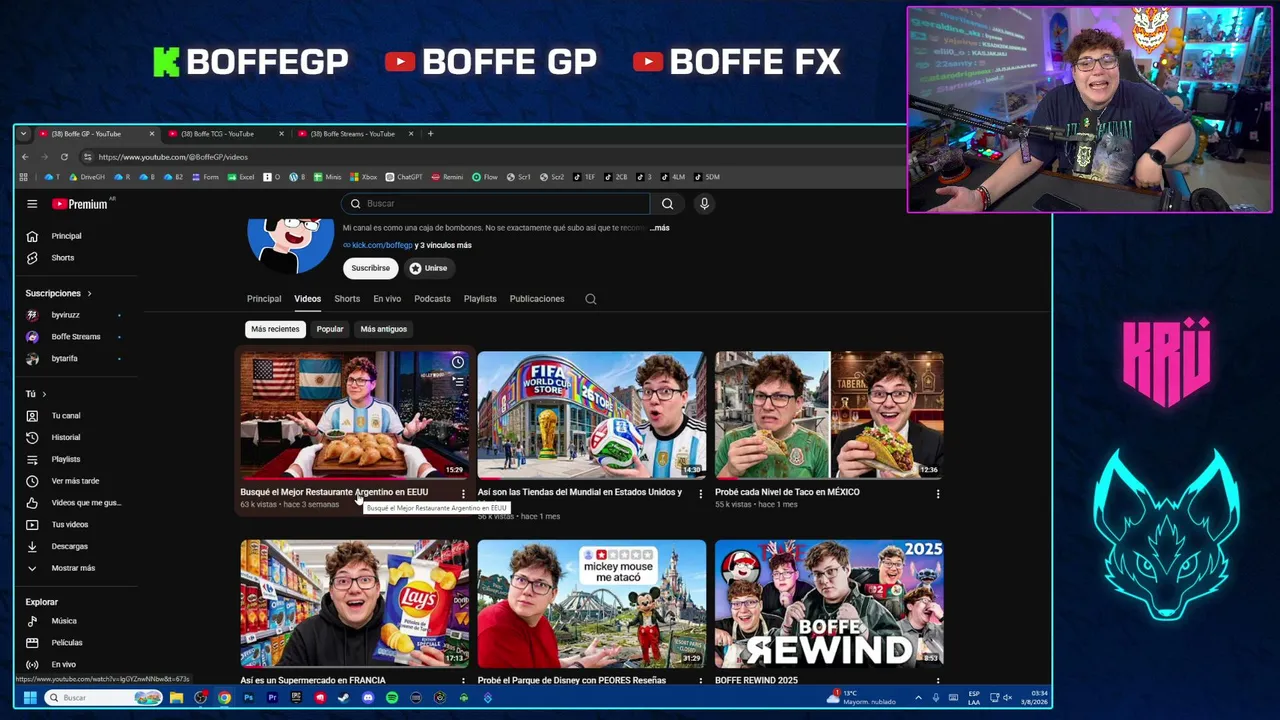Screen dimensions: 1280x720
Task: Switch to the channel Shorts tab
Action: pos(347,299)
